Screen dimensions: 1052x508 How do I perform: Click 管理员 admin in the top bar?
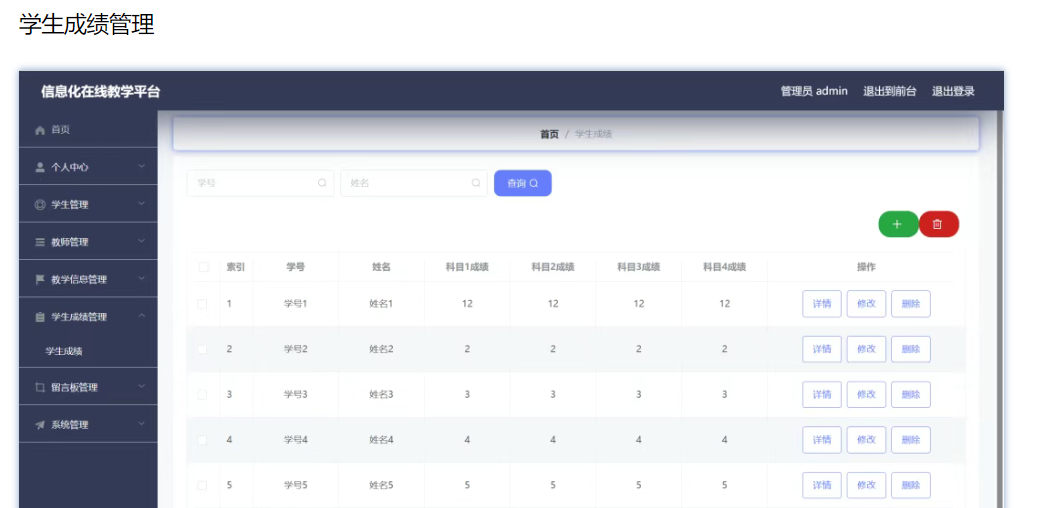pos(814,91)
